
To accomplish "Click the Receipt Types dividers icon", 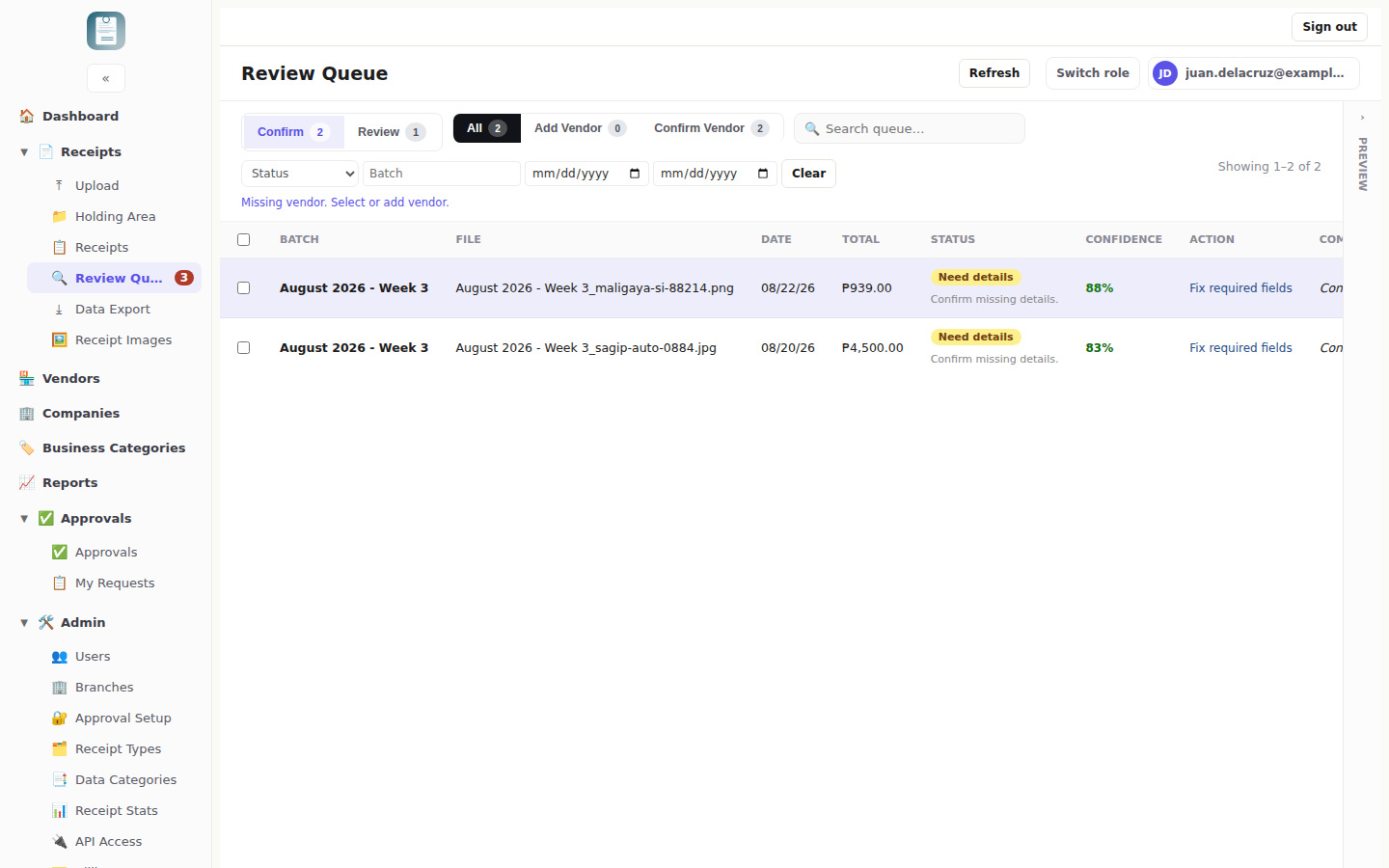I will click(x=59, y=748).
